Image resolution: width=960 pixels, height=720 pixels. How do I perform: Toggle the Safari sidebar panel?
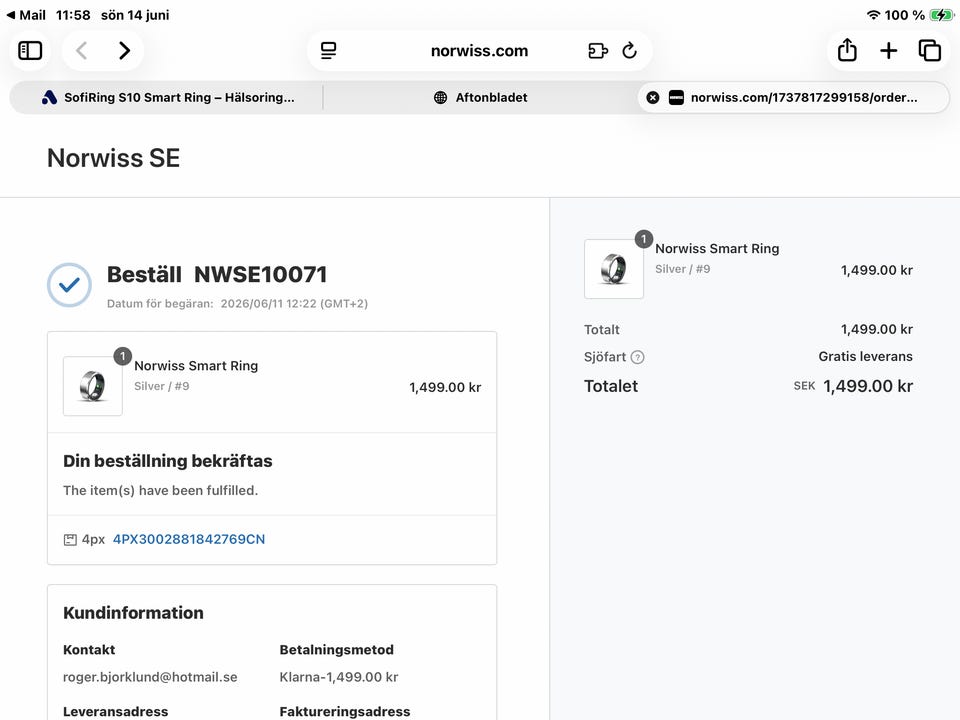click(x=30, y=50)
